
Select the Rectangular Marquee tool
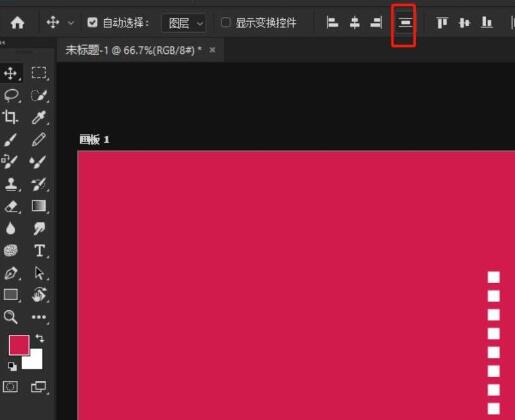(x=39, y=73)
